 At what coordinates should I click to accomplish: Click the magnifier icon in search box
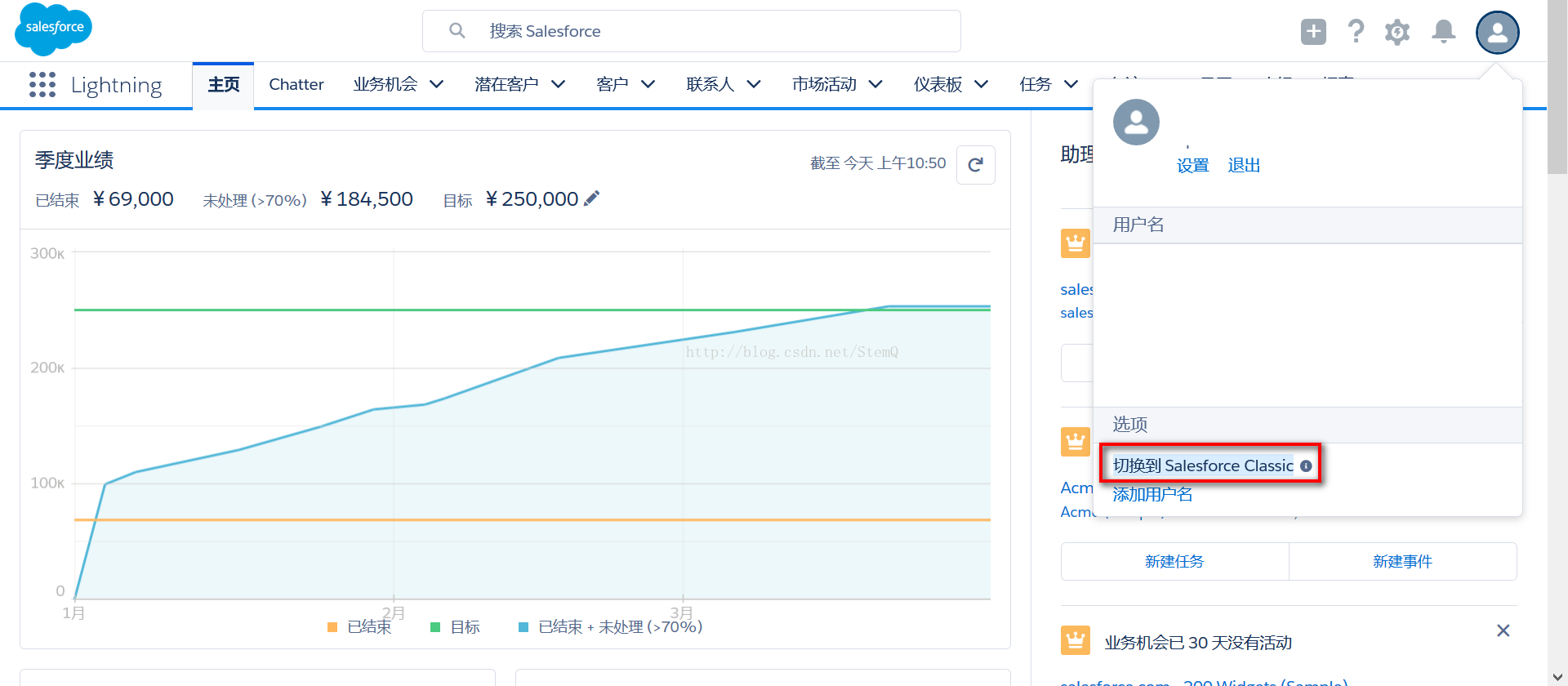[x=457, y=31]
